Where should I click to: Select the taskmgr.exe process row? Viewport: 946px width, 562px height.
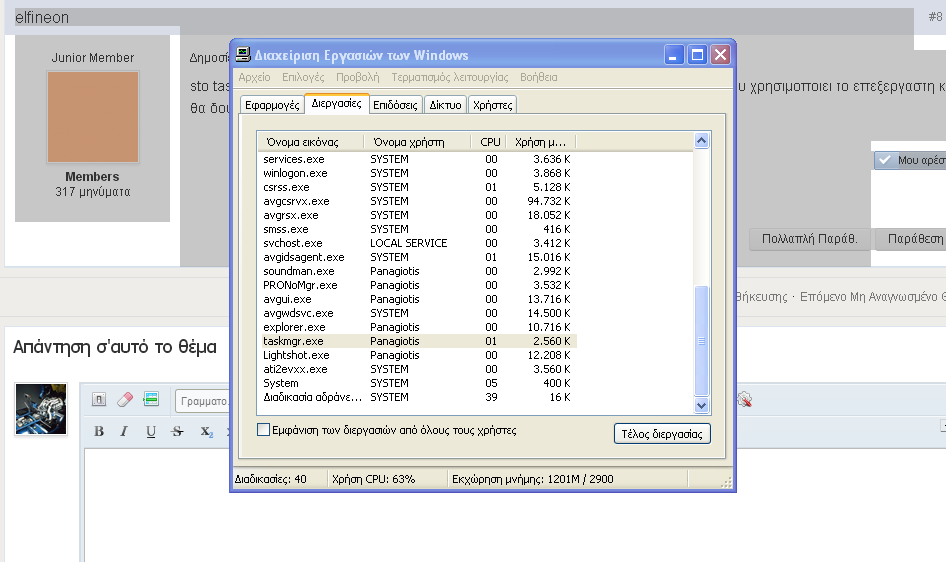tap(417, 341)
